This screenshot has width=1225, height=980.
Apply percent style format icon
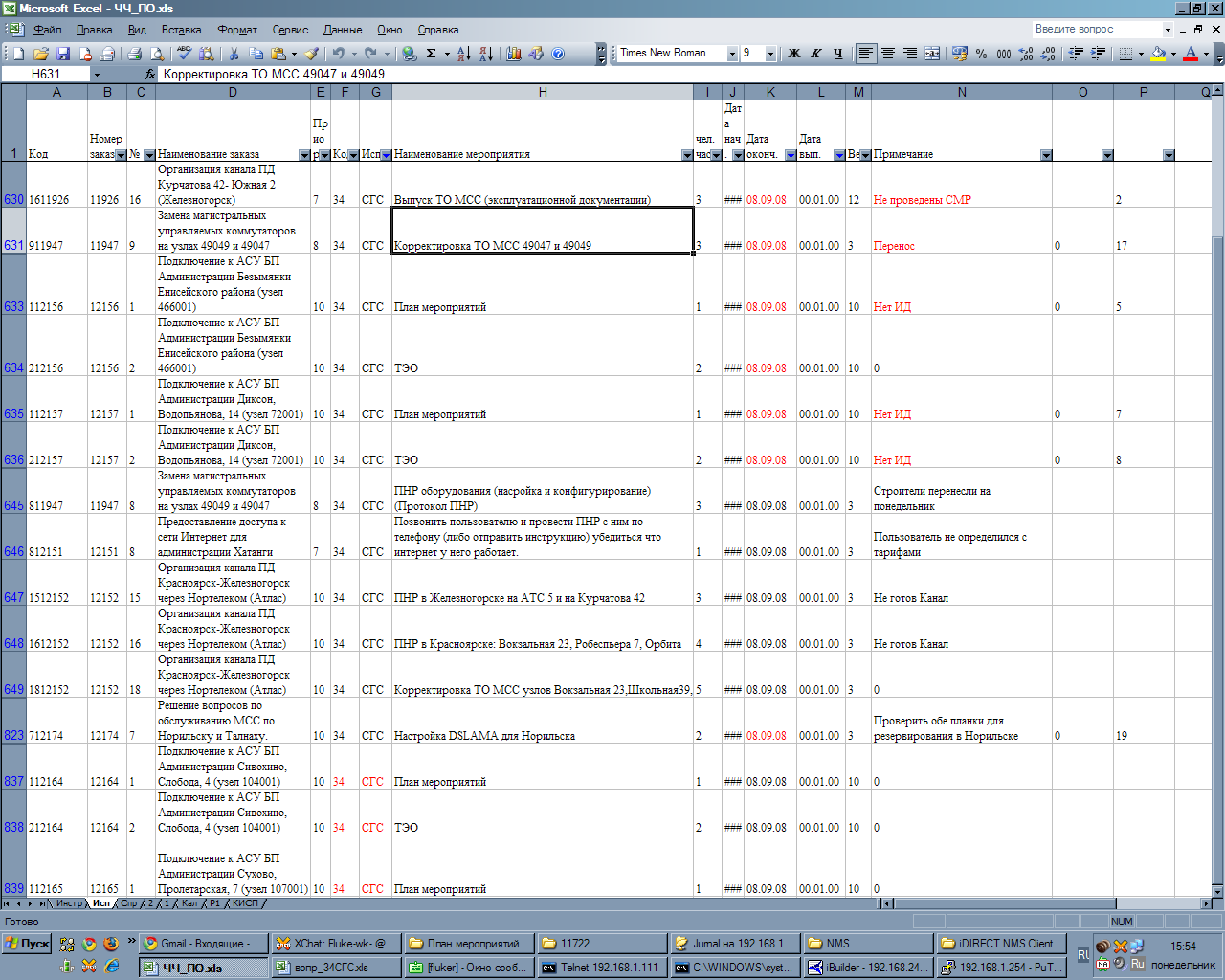(x=981, y=54)
